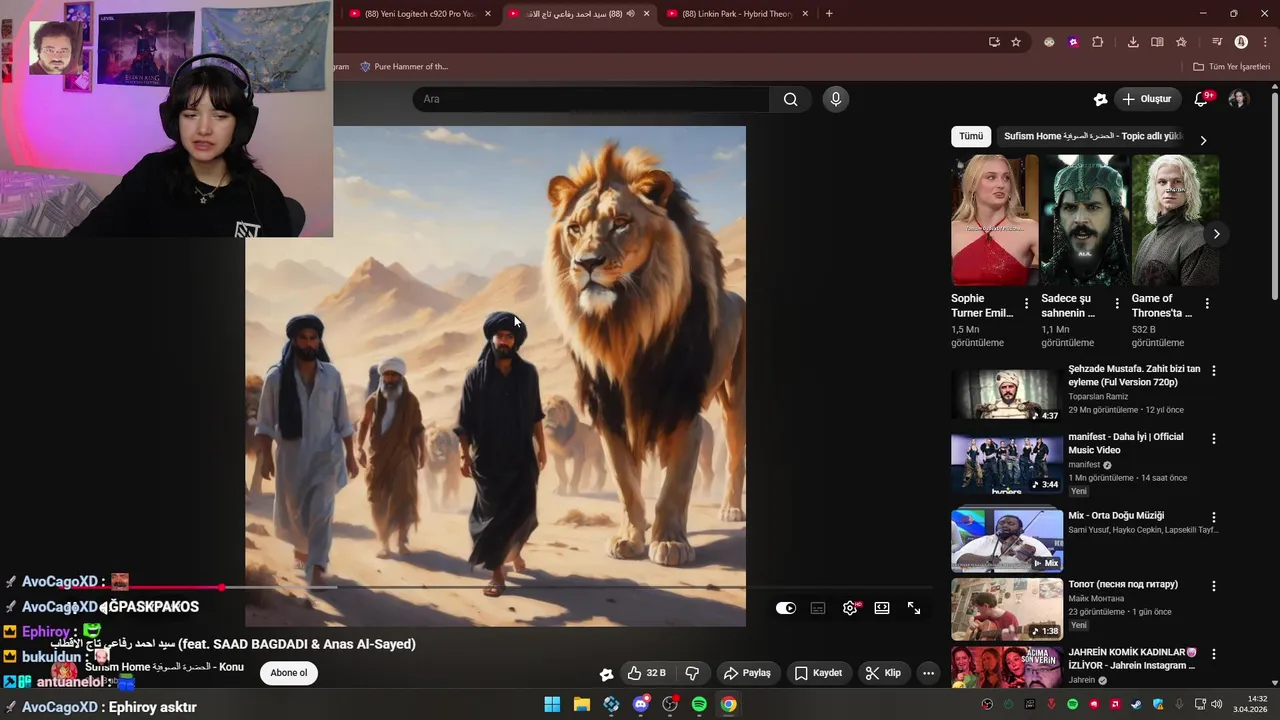Open browser profile avatar
This screenshot has height=720, width=1280.
(x=1241, y=42)
